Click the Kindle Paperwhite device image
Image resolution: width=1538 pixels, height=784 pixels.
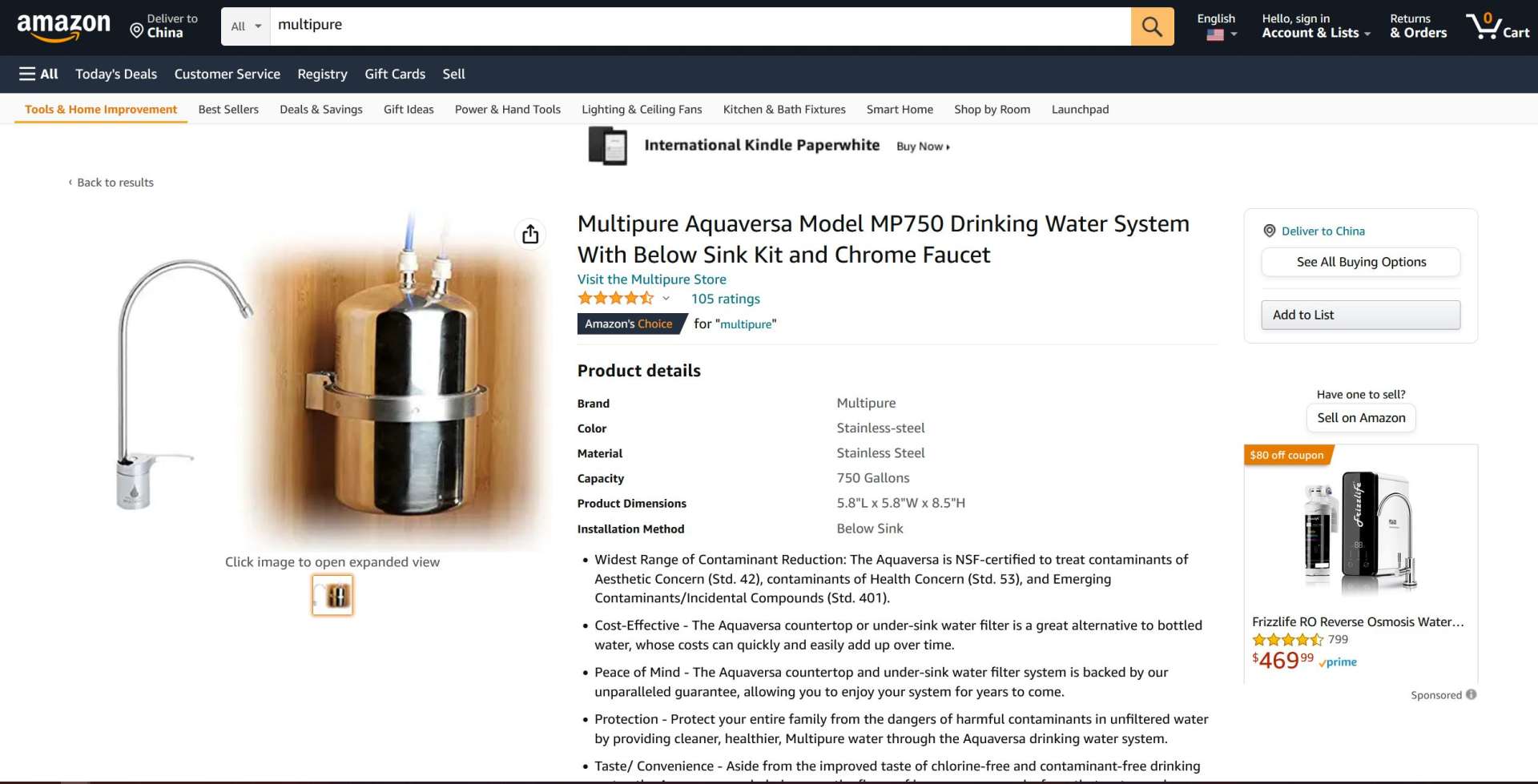click(608, 146)
